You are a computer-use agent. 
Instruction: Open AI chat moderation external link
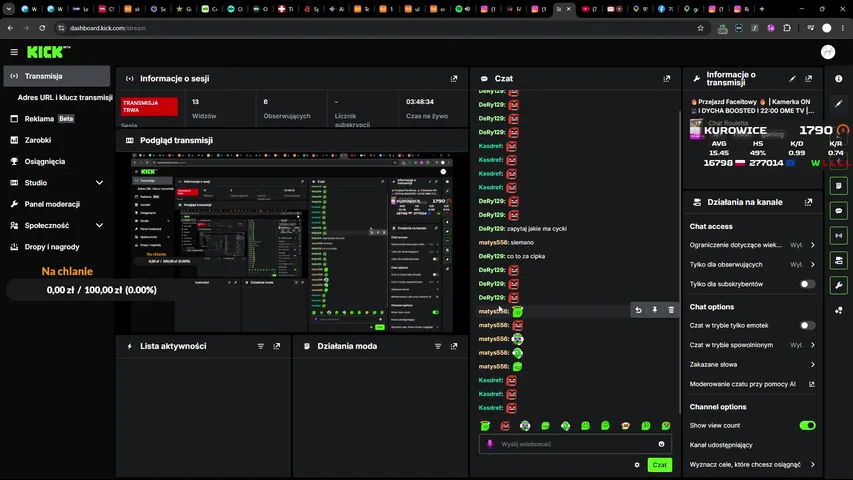[812, 384]
